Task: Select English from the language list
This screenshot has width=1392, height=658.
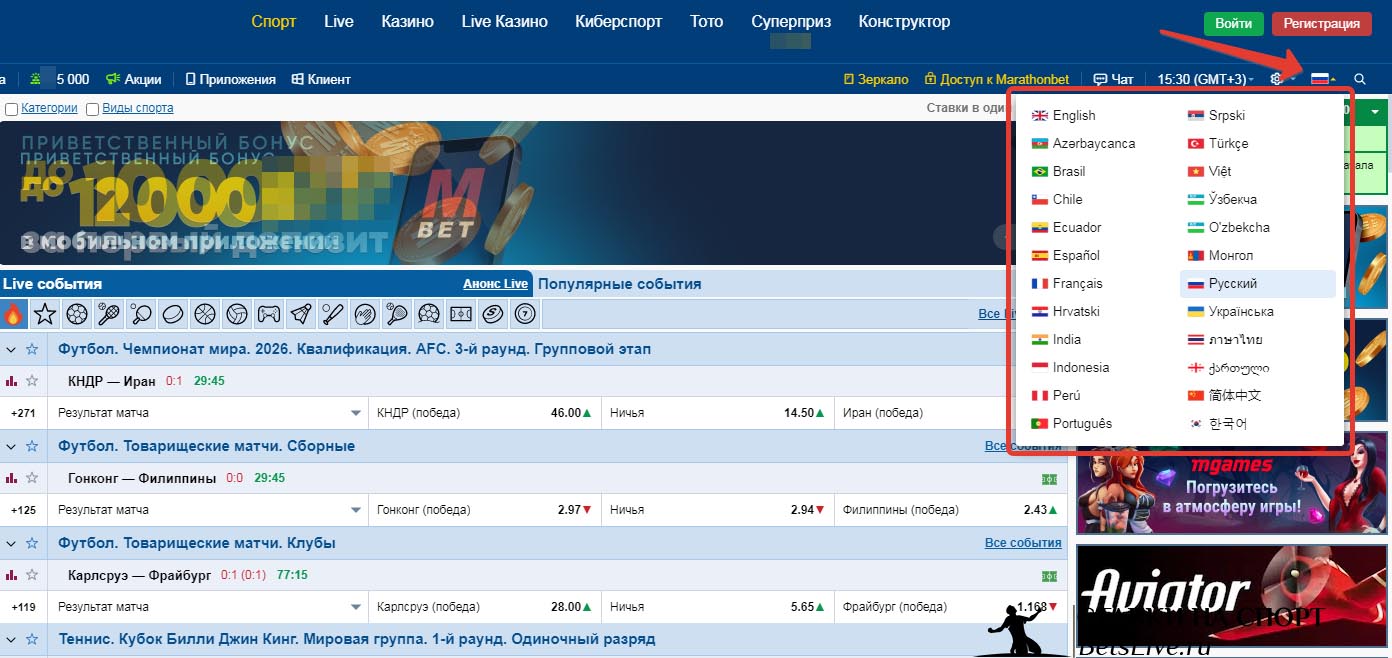Action: [x=1072, y=115]
